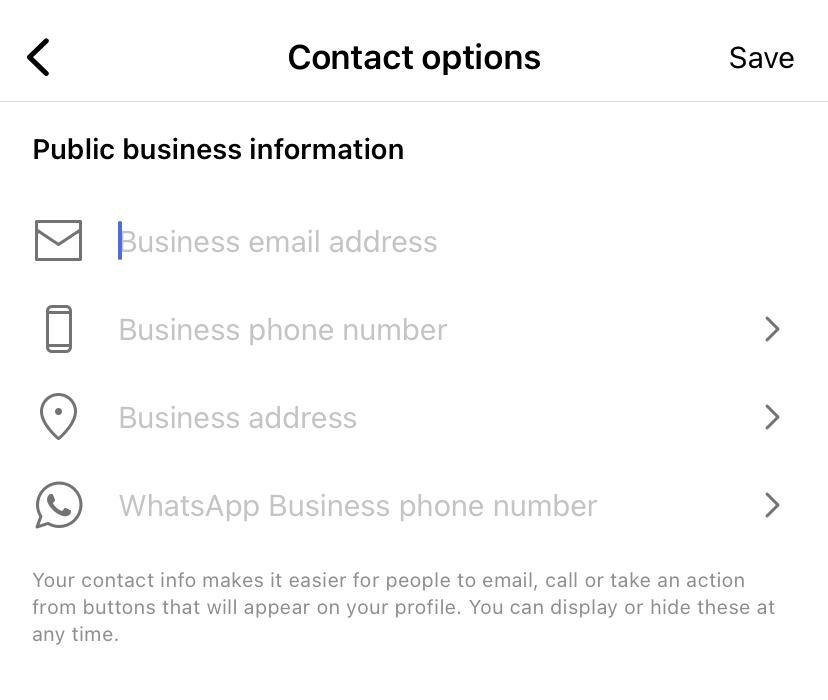828x700 pixels.
Task: Tap the location pin icon
Action: pos(58,416)
